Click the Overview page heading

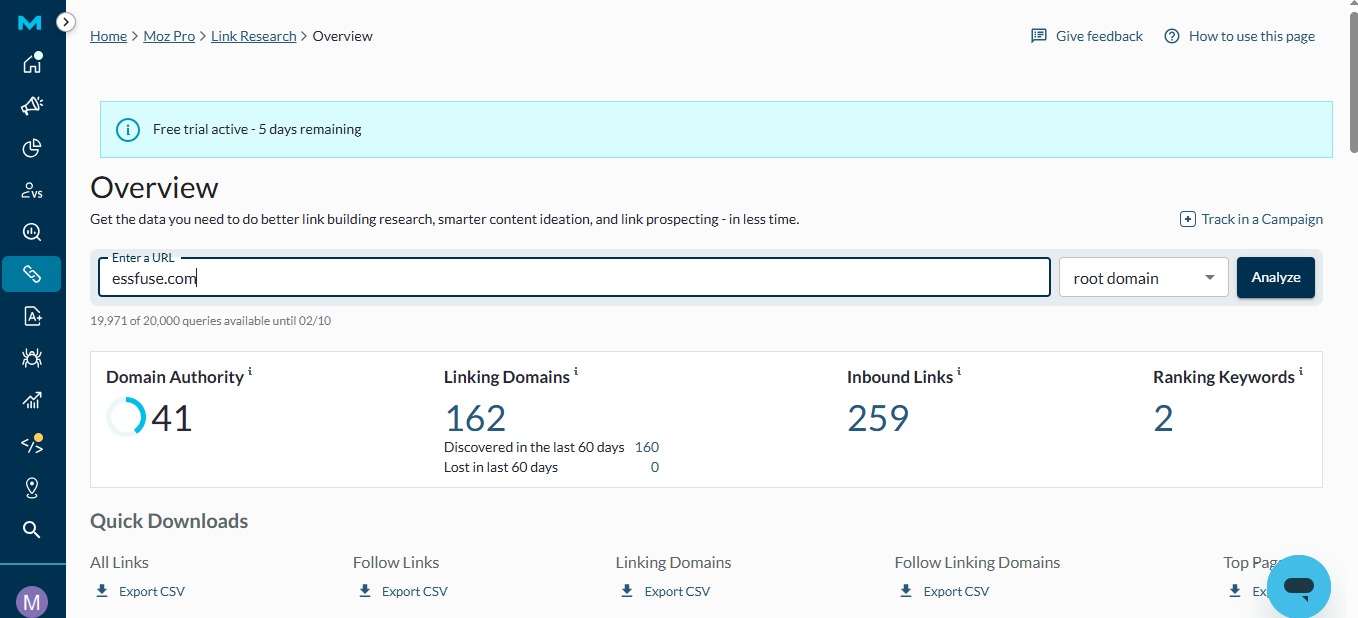(154, 188)
